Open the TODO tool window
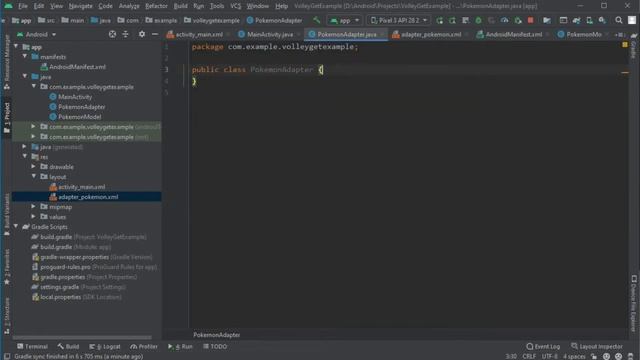Image resolution: width=640 pixels, height=360 pixels. click(215, 347)
